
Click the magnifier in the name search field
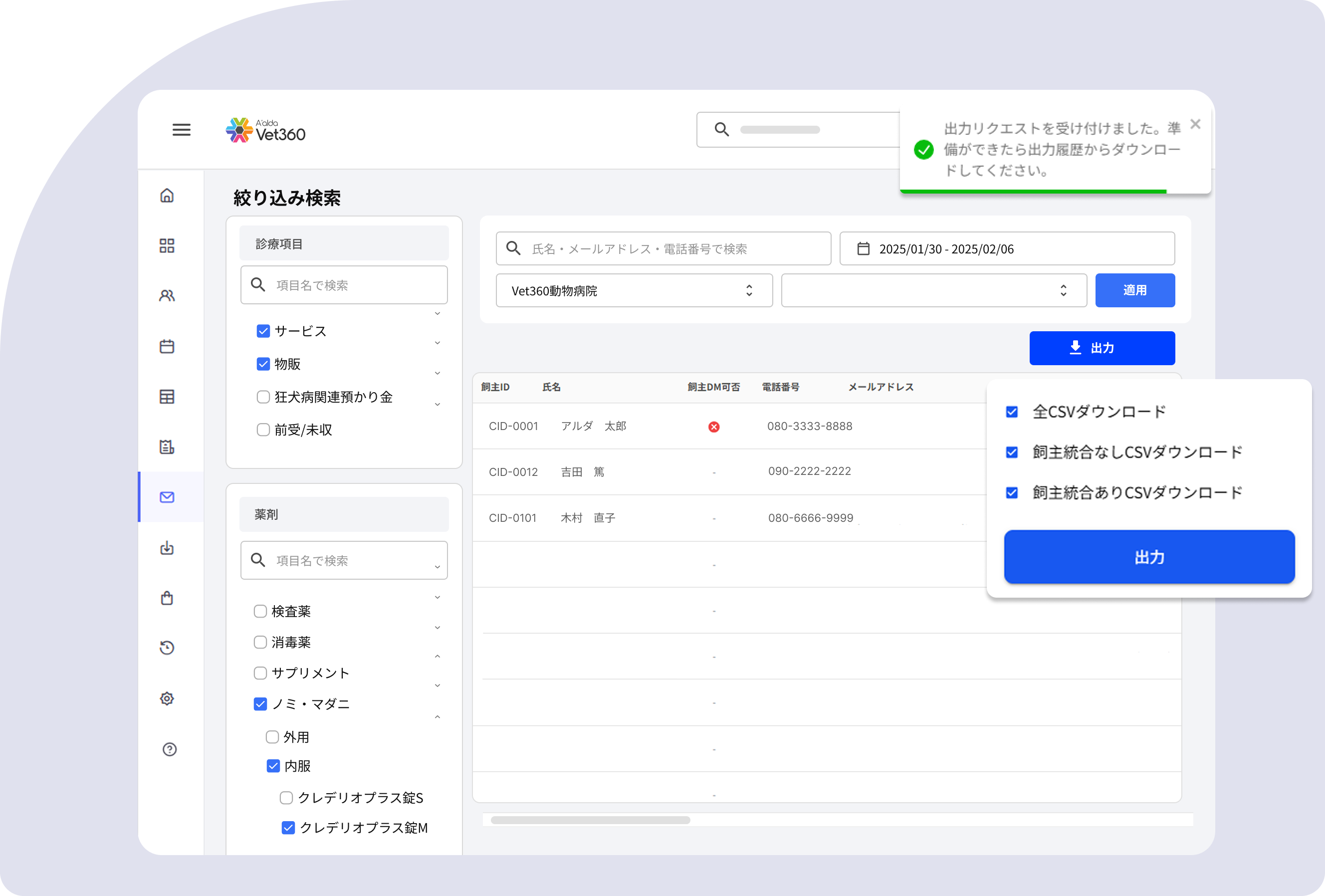pos(513,248)
